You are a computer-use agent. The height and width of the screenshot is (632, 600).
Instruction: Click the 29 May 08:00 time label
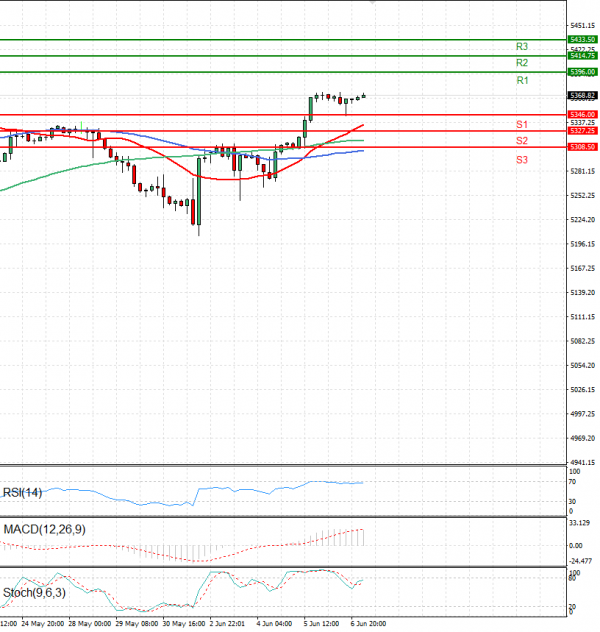click(x=137, y=624)
